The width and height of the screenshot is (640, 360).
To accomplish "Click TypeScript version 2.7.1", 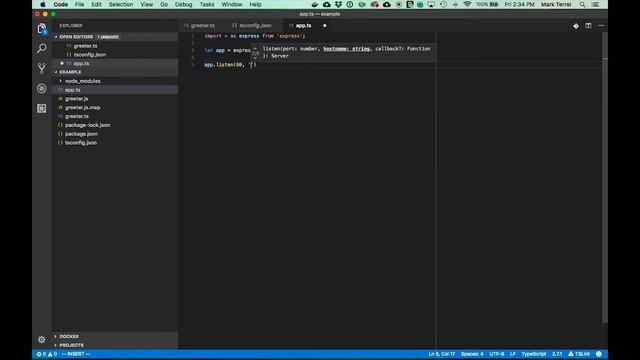I will click(557, 354).
